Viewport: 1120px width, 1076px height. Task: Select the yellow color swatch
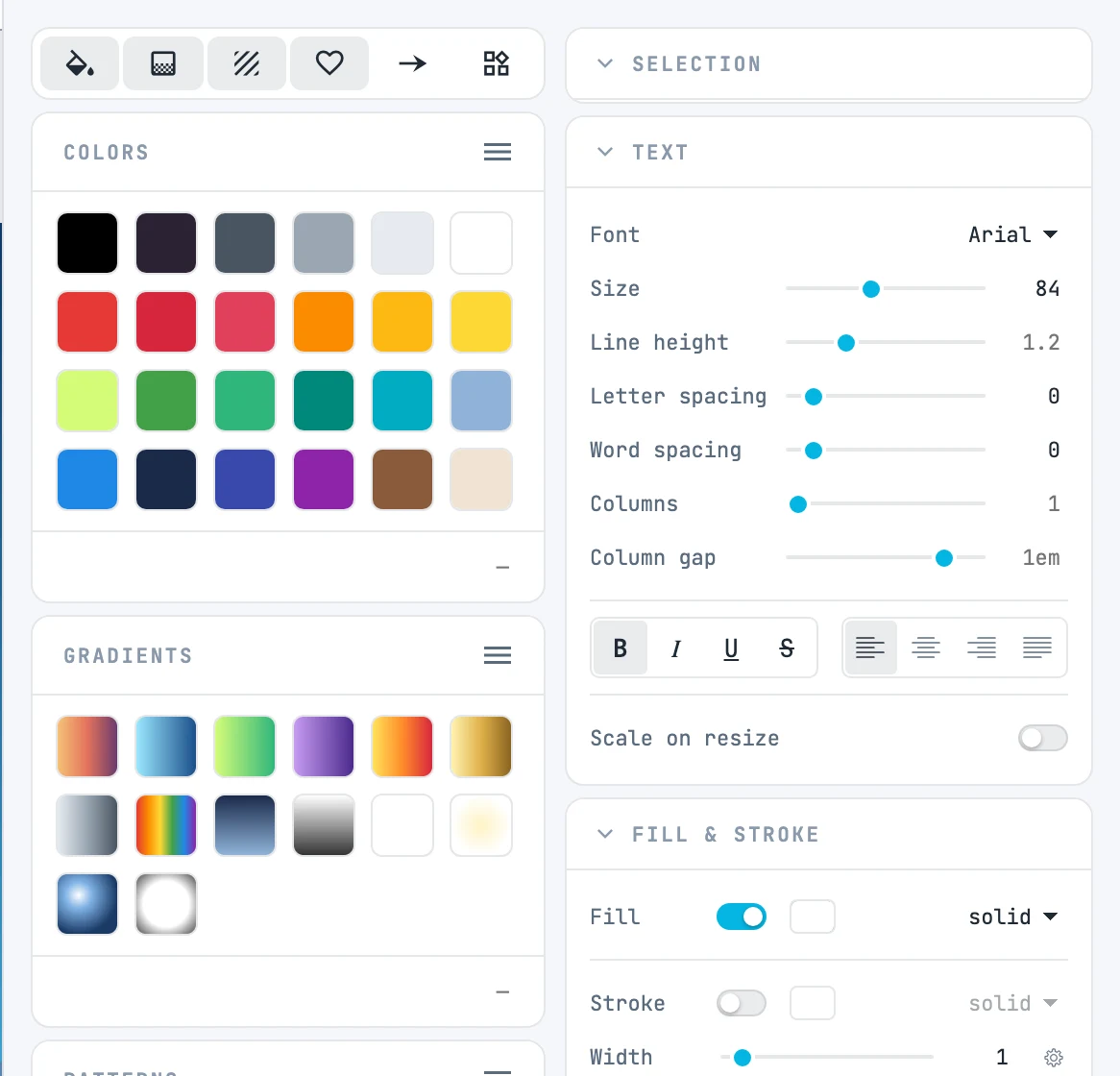point(480,322)
